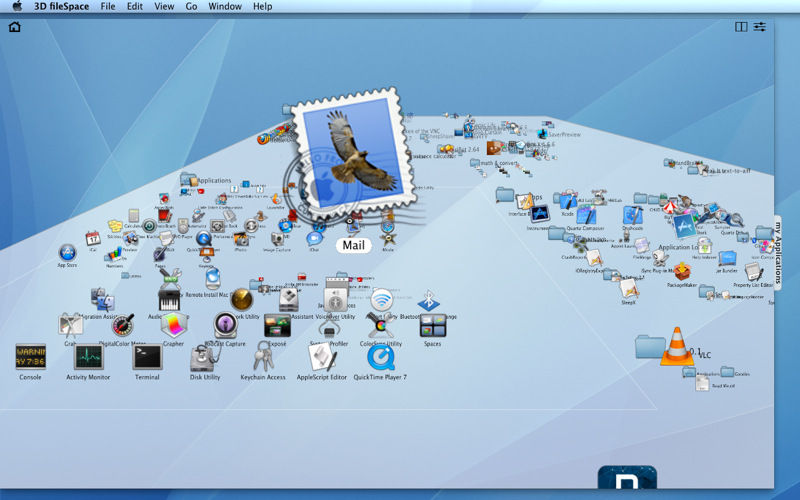
Task: Select the Quartz Composer icon
Action: click(x=586, y=215)
